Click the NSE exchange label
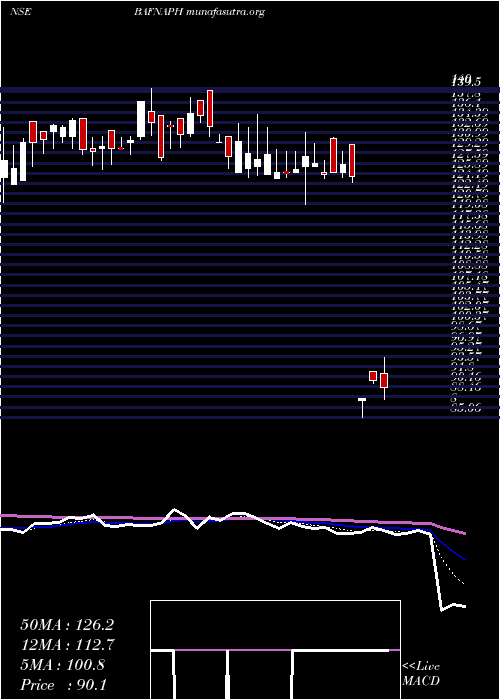500x700 pixels. (20, 12)
